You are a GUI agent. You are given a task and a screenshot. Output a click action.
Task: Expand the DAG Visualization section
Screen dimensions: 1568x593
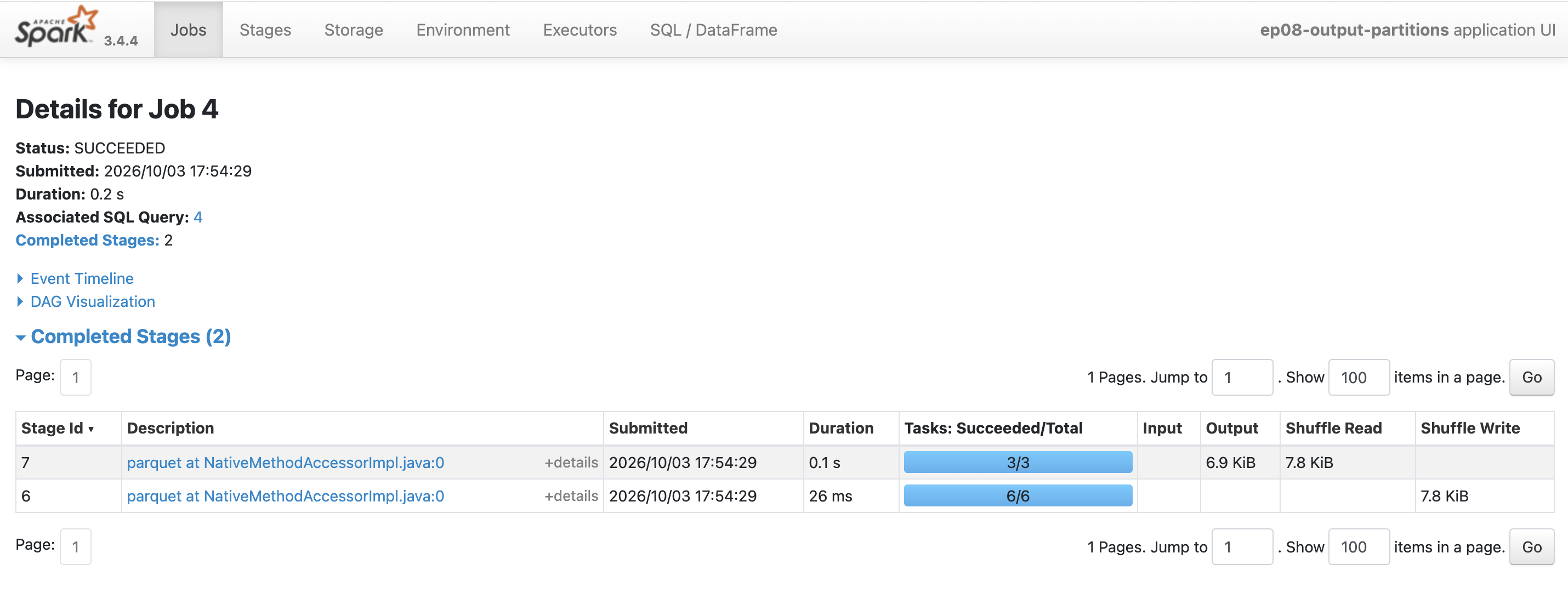(x=93, y=301)
